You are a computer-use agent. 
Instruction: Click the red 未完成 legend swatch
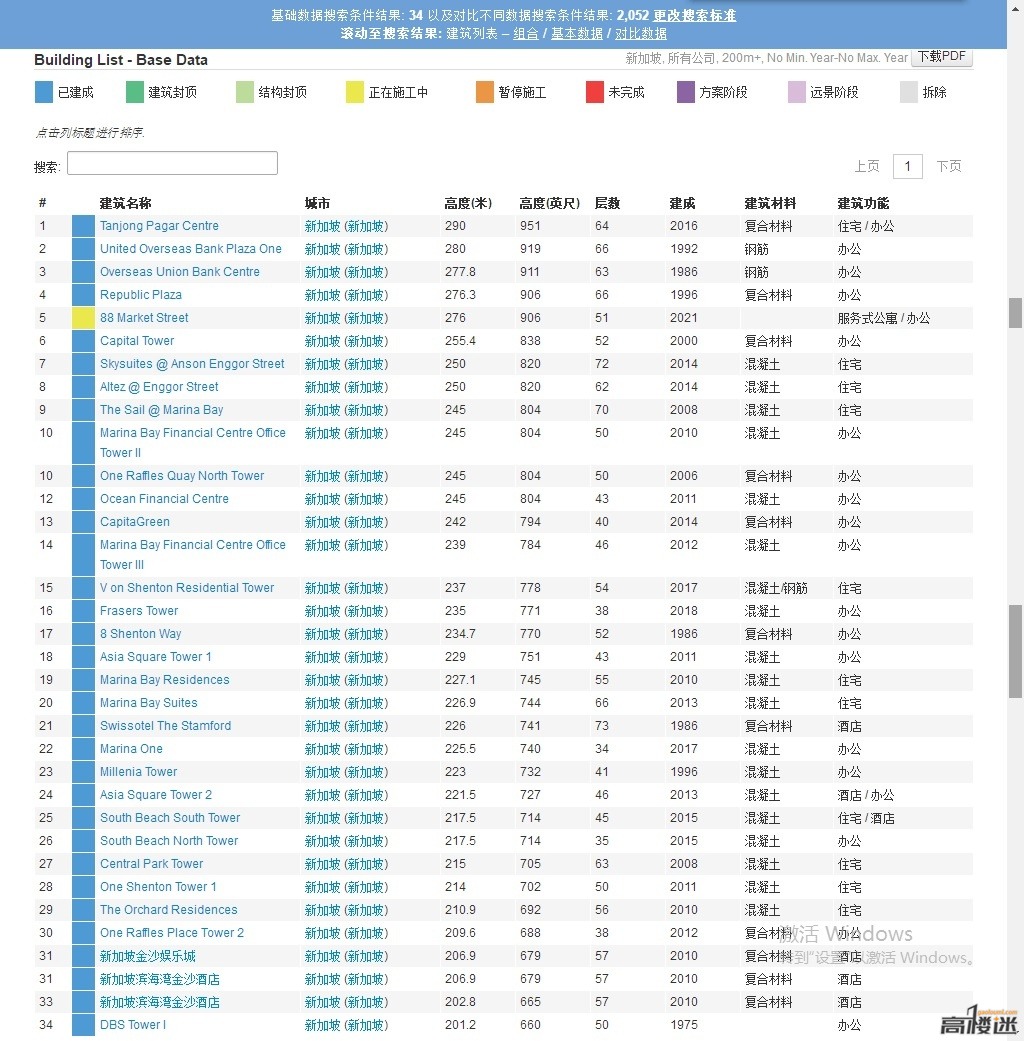click(594, 92)
